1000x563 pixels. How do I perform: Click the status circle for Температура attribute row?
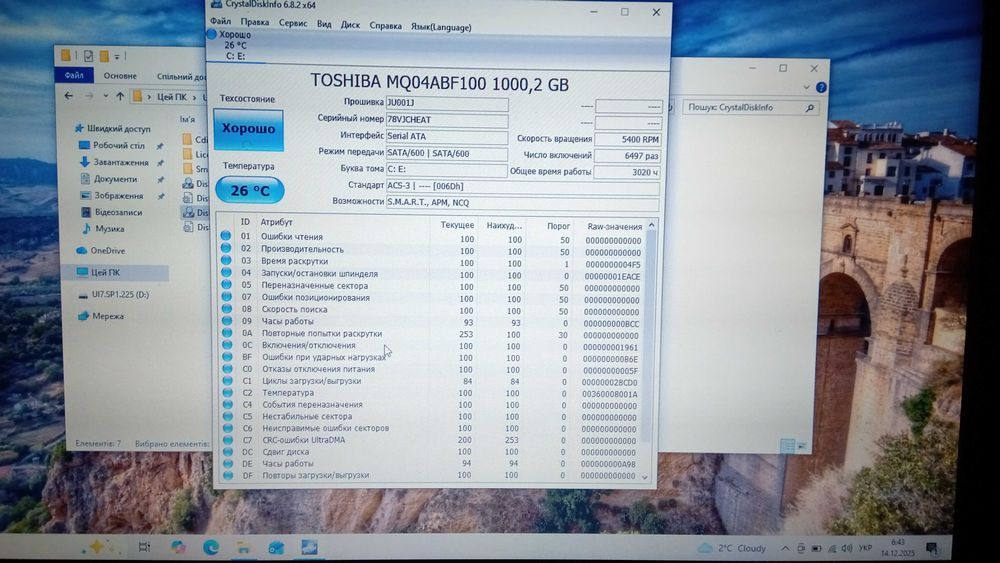[227, 392]
